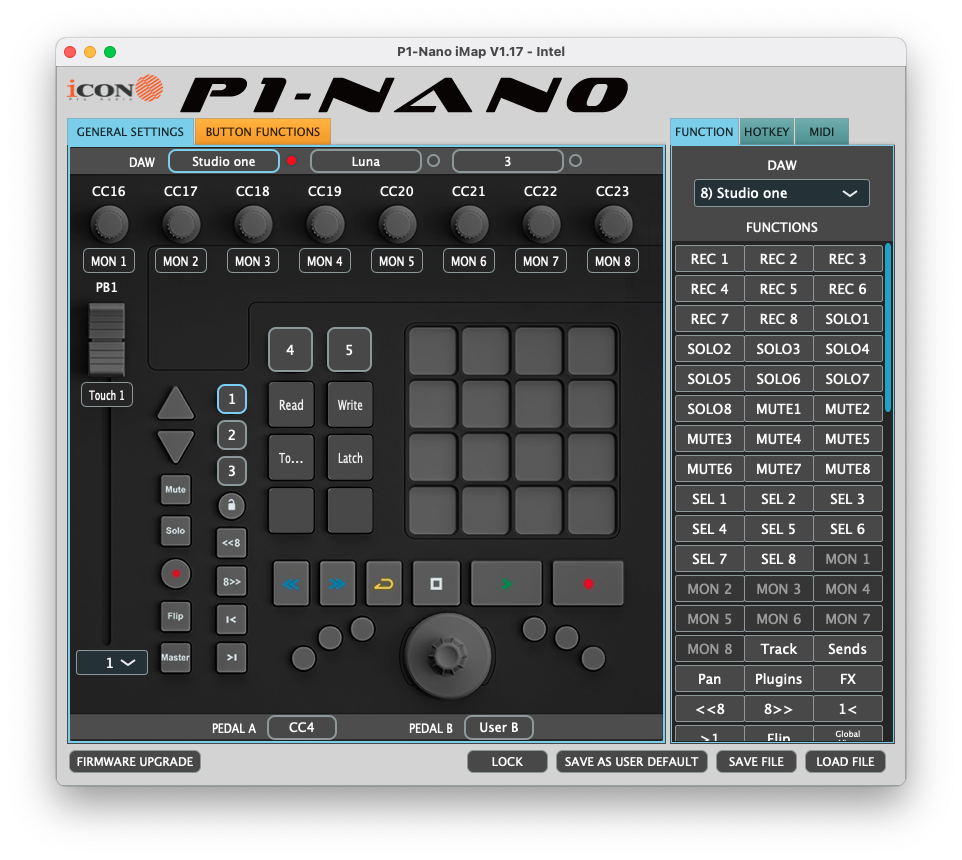Open the Pedal A CC4 selector
The height and width of the screenshot is (860, 962).
click(x=302, y=728)
